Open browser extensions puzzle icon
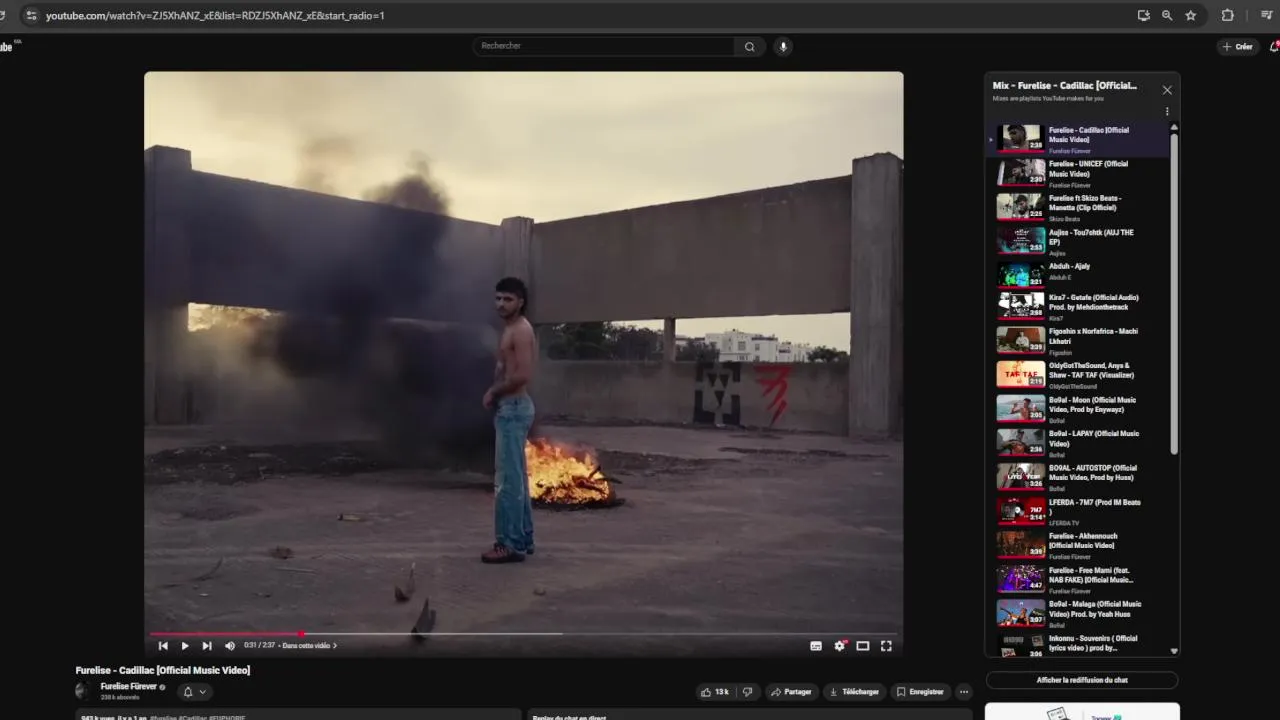The image size is (1280, 720). [1228, 16]
